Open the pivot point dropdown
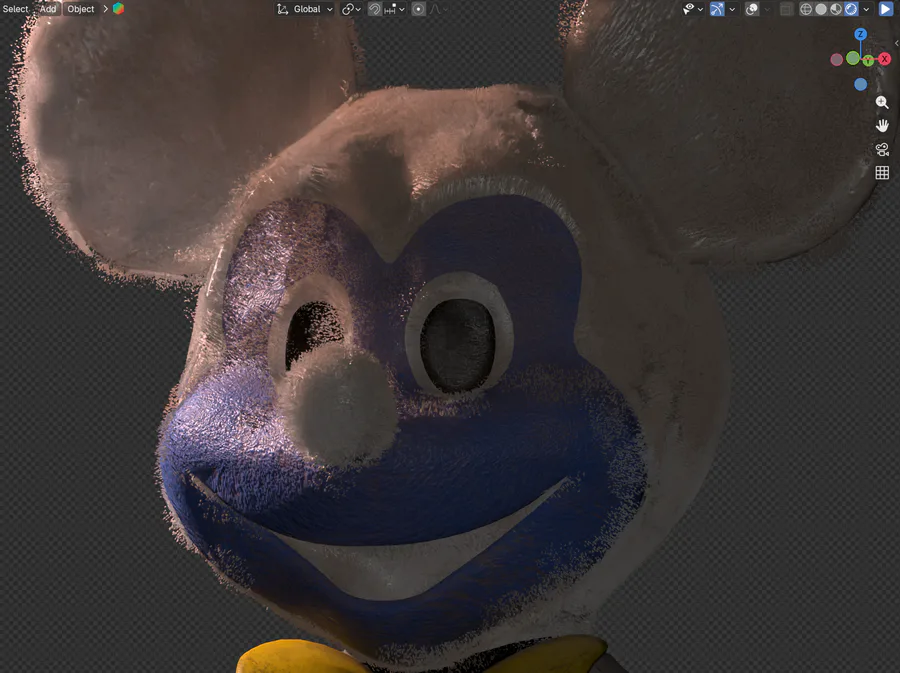 pyautogui.click(x=351, y=9)
